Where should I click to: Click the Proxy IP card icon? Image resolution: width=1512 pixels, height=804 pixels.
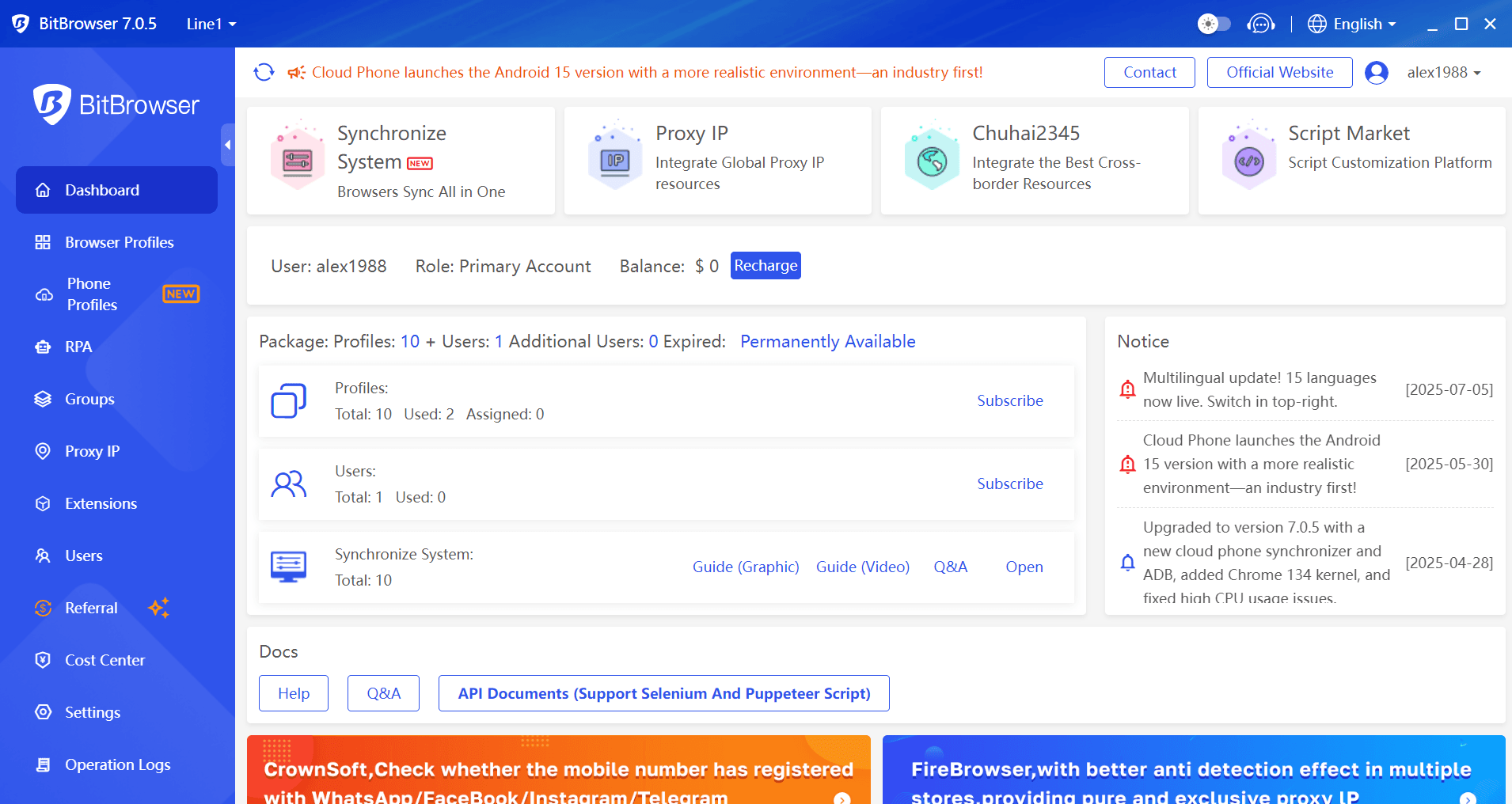pyautogui.click(x=615, y=157)
